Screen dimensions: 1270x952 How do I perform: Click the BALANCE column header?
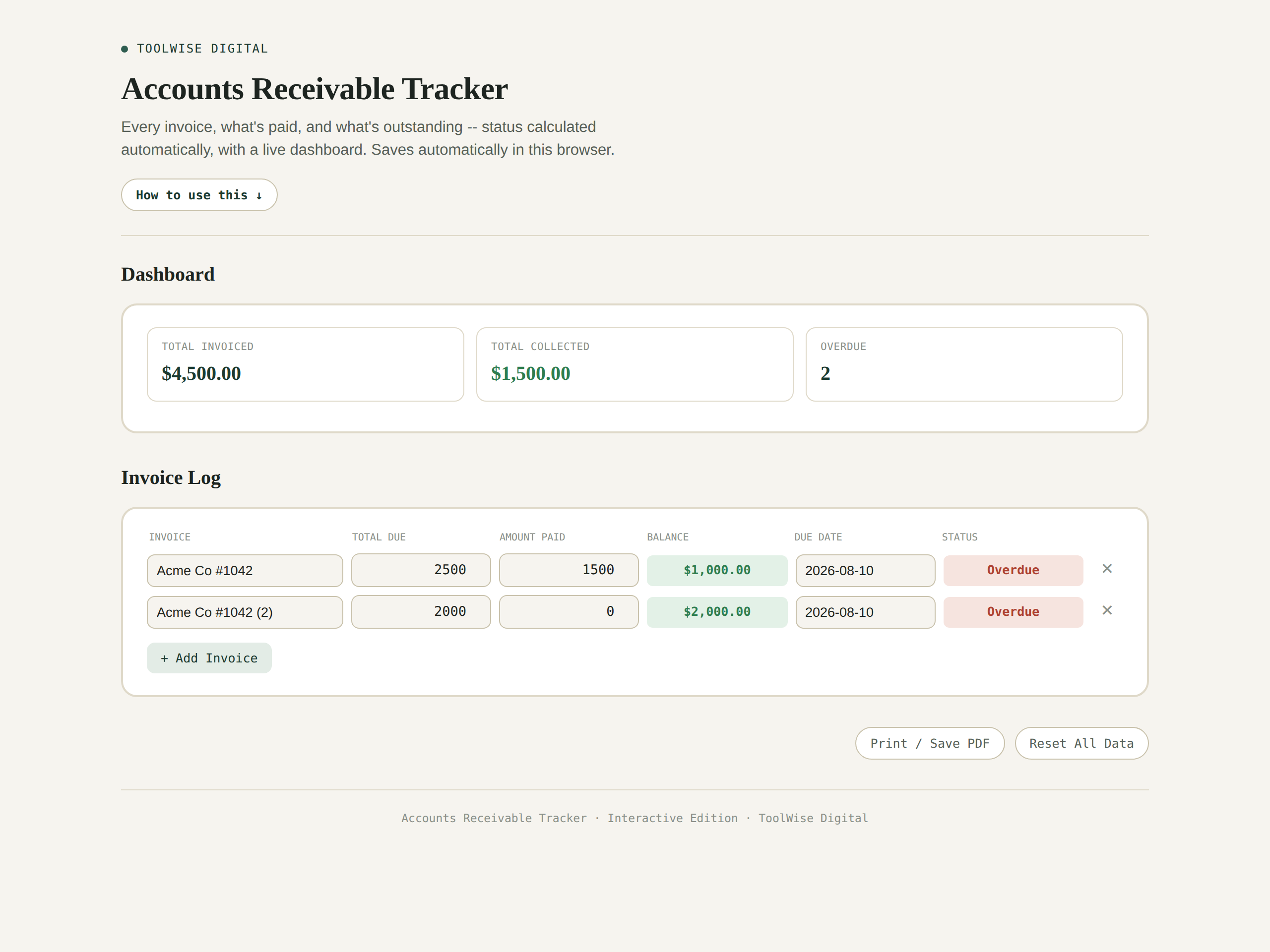667,537
